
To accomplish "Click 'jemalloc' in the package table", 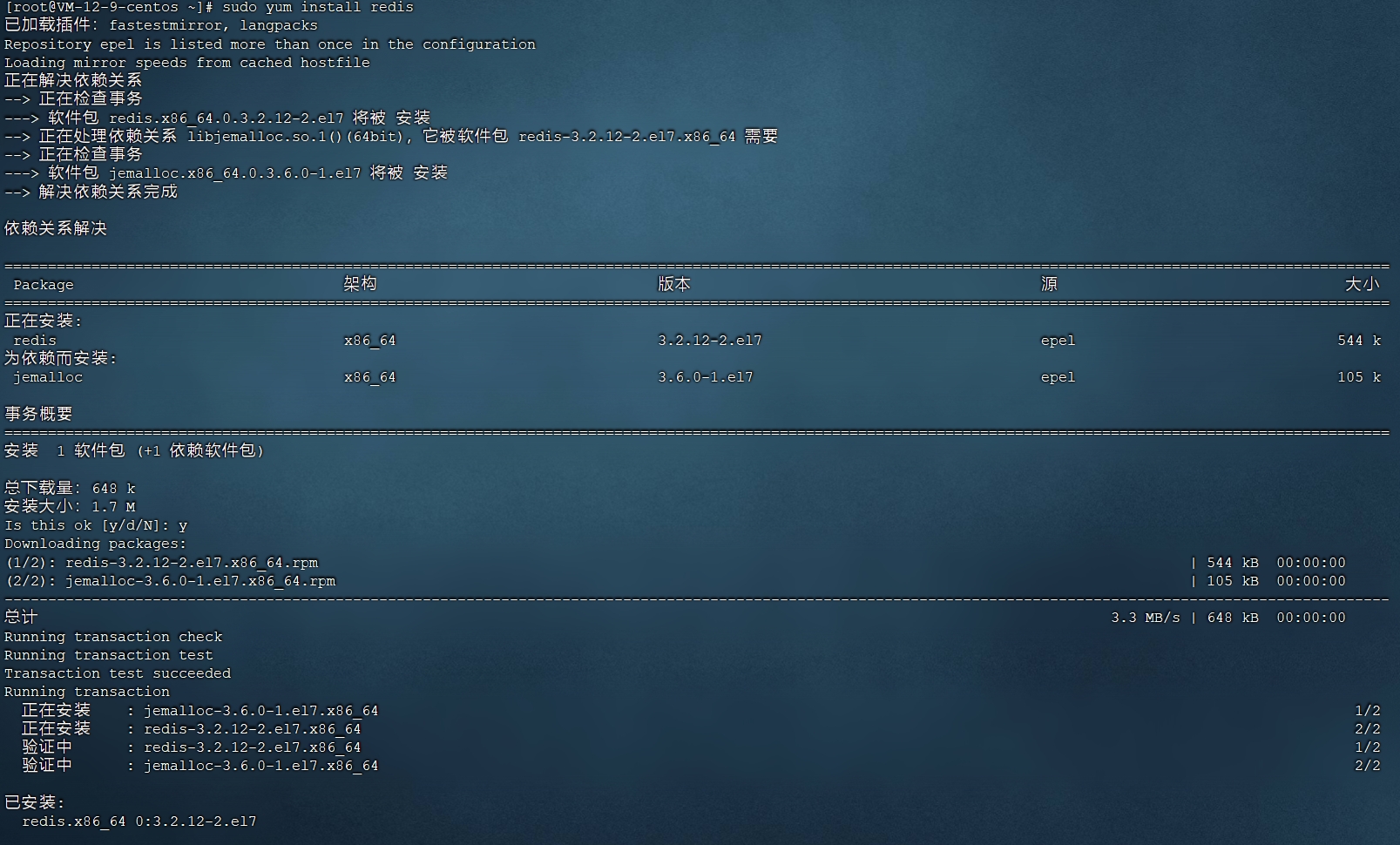I will [x=48, y=377].
